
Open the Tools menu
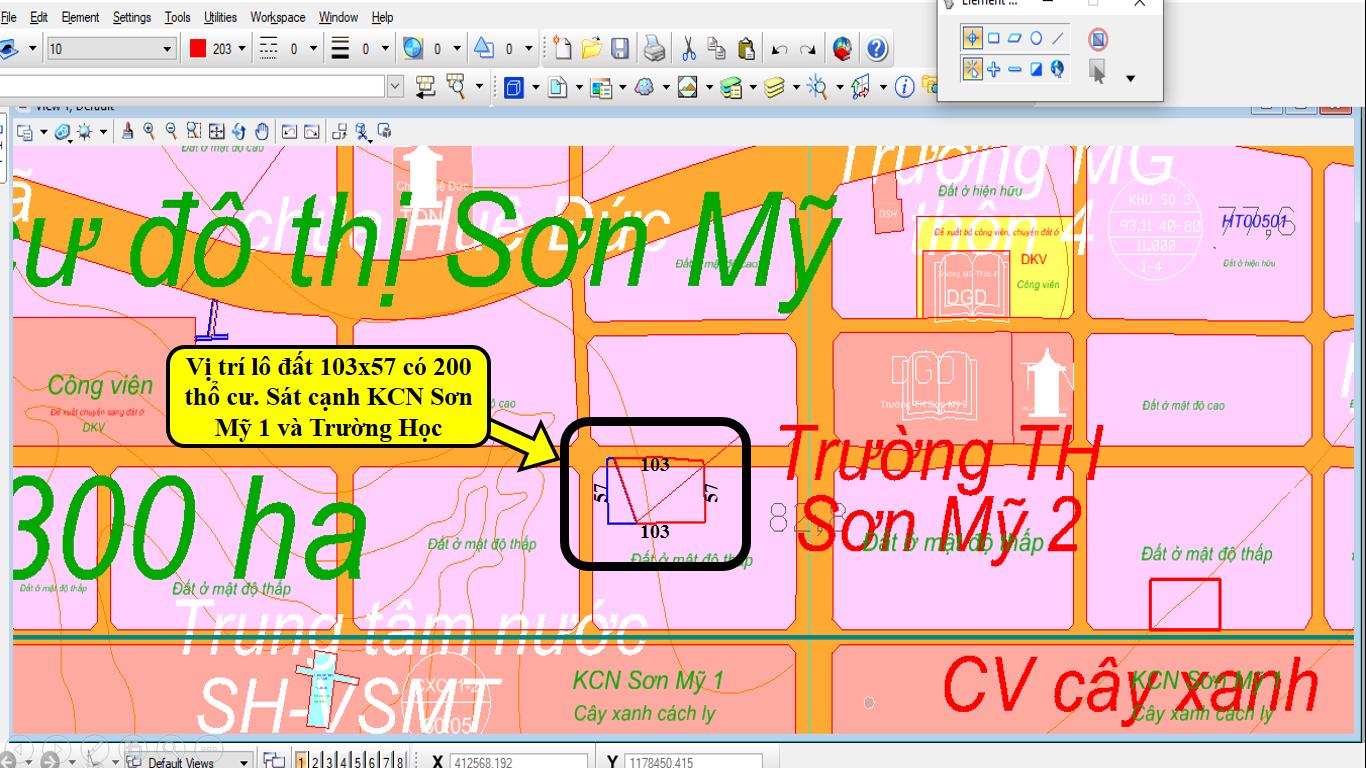coord(177,17)
